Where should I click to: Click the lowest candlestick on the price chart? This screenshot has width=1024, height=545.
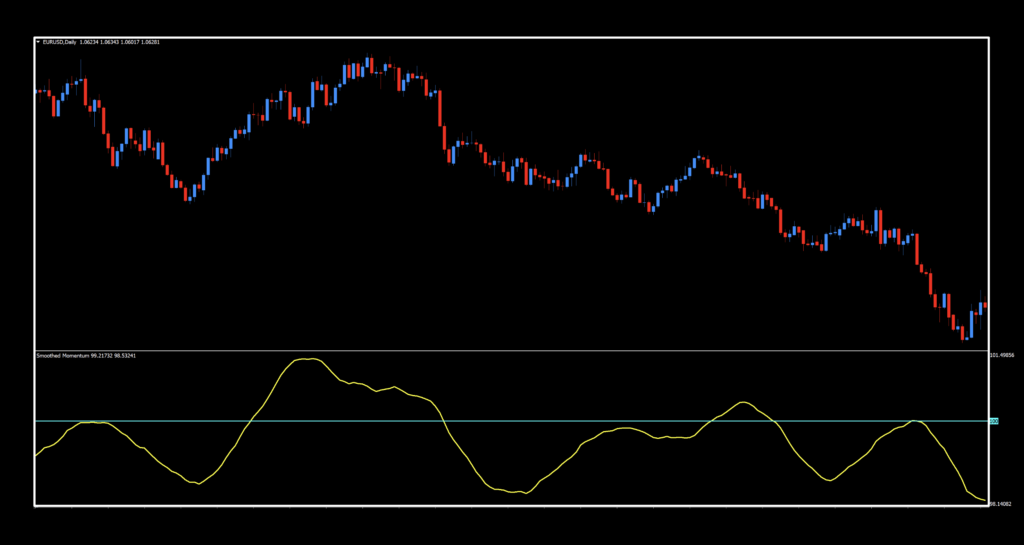(964, 333)
